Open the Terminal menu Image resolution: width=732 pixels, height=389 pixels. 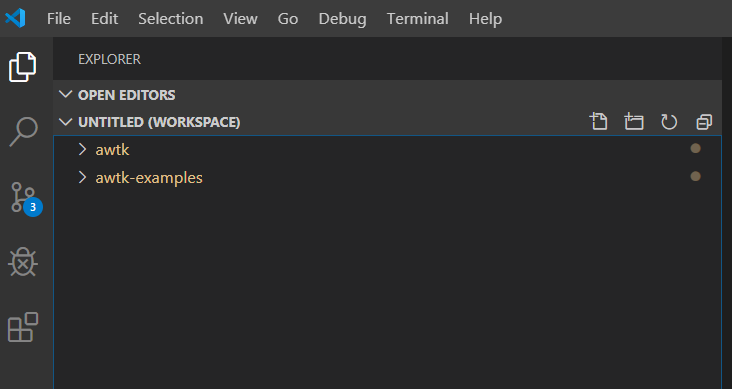click(417, 19)
